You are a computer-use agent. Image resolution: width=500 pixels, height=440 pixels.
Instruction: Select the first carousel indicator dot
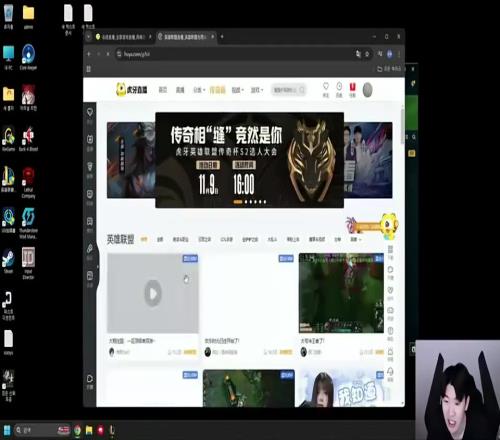pyautogui.click(x=238, y=202)
